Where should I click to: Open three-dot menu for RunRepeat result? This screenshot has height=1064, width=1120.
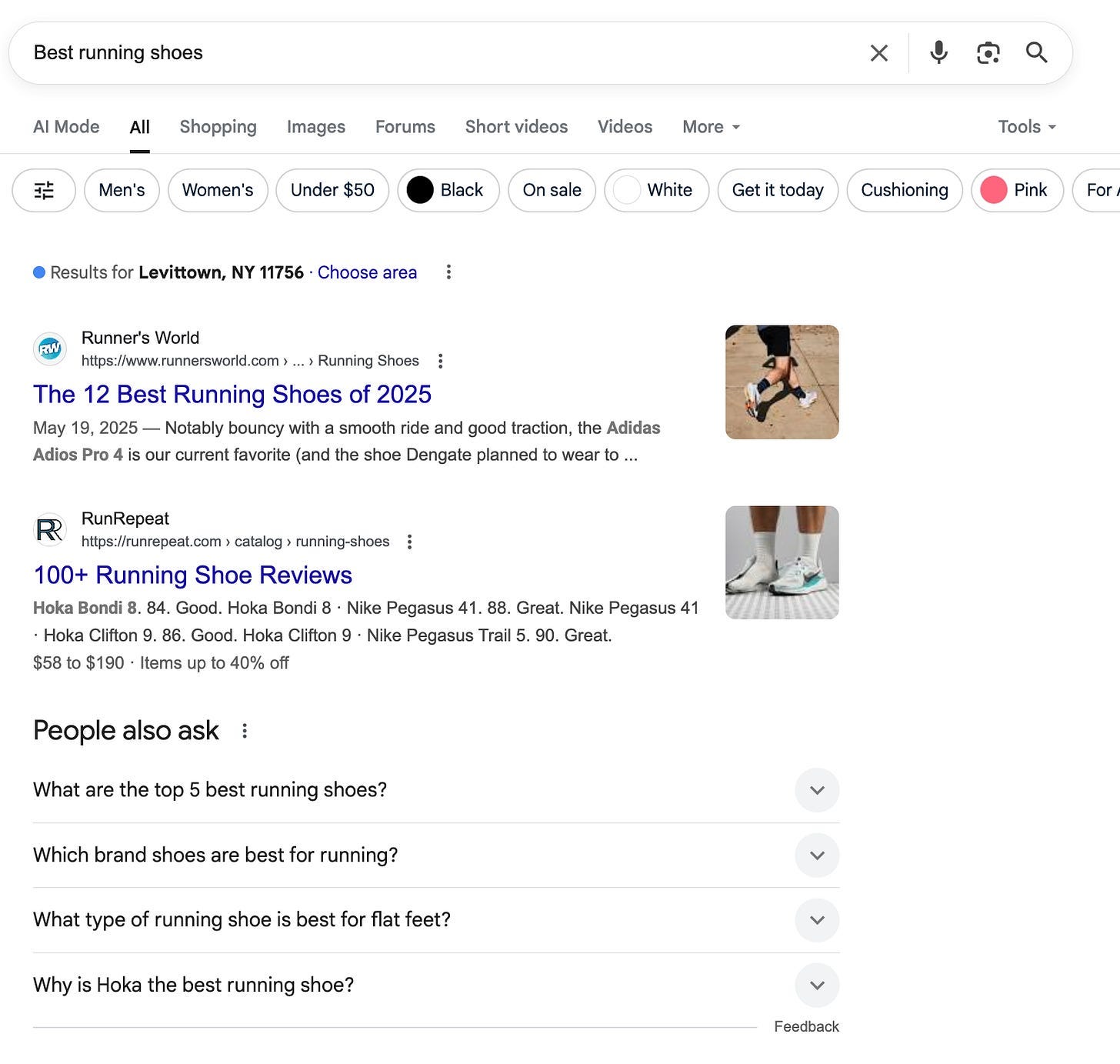click(409, 542)
